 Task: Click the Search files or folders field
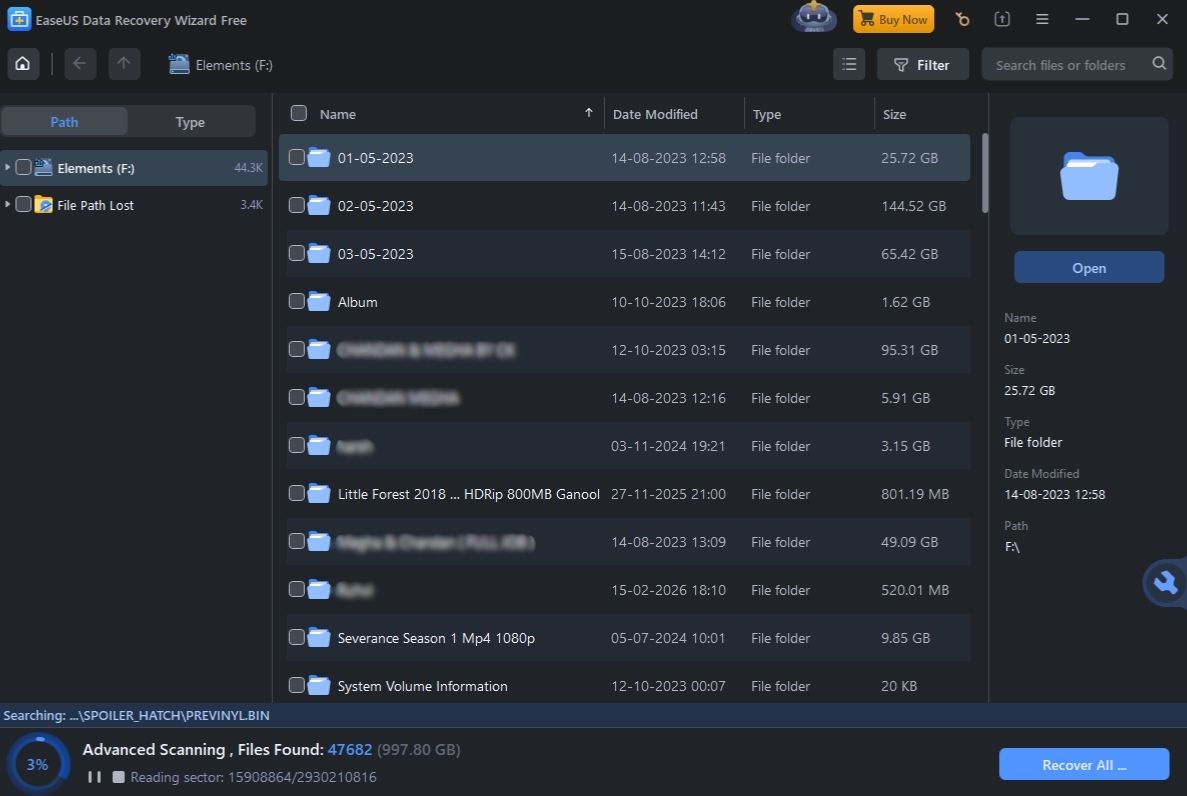pyautogui.click(x=1064, y=65)
